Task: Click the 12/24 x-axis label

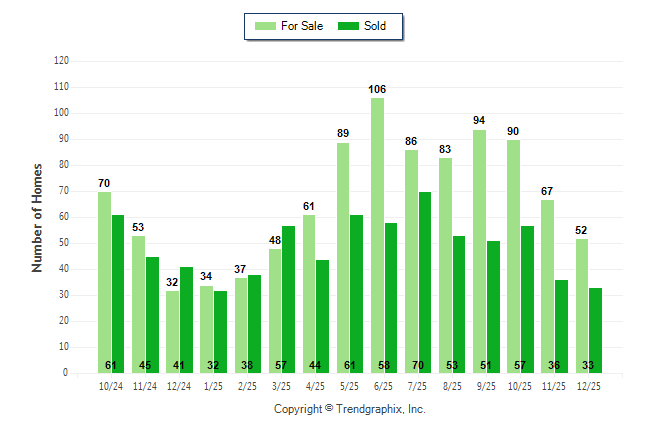Action: pos(179,385)
